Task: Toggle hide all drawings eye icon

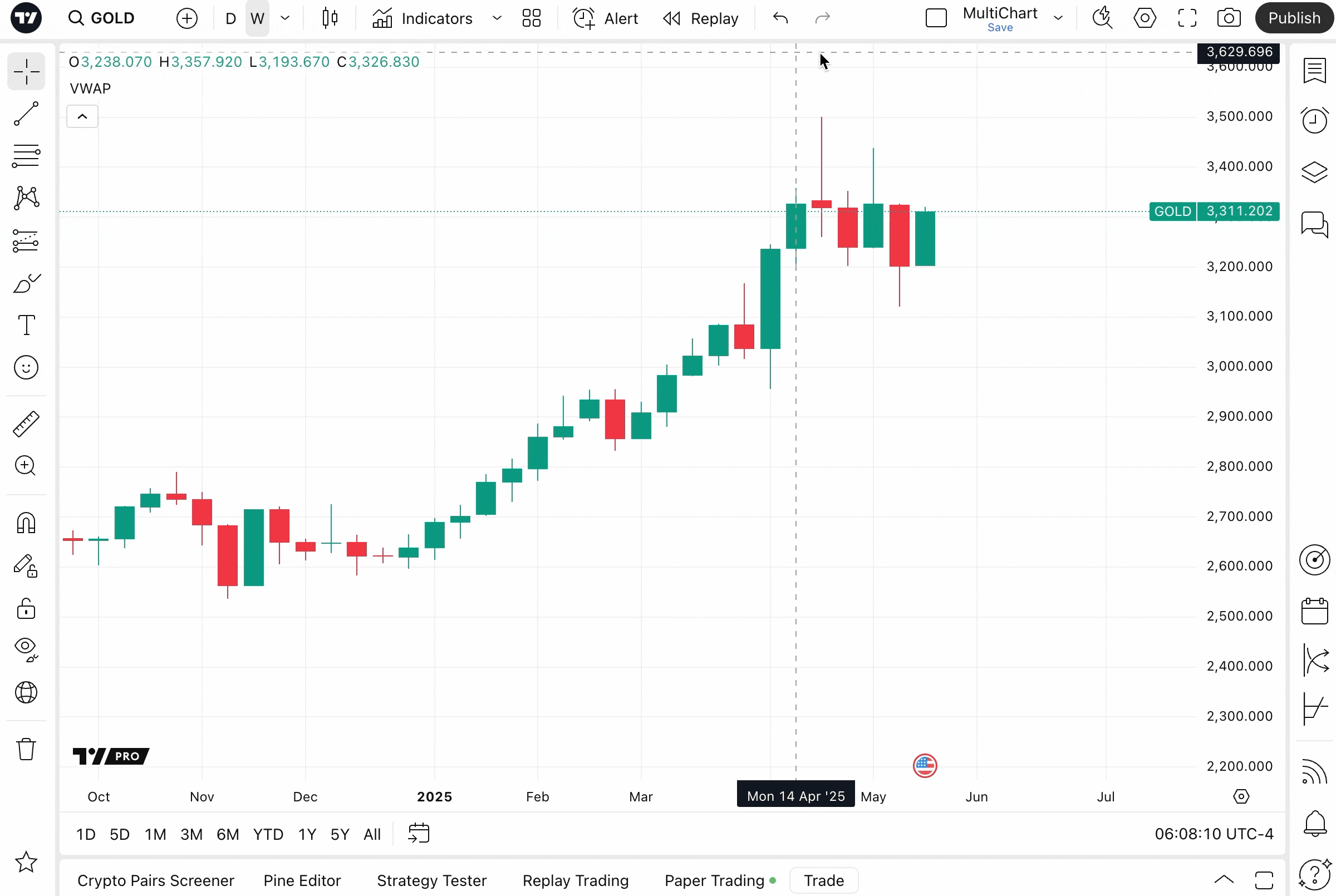Action: click(26, 649)
